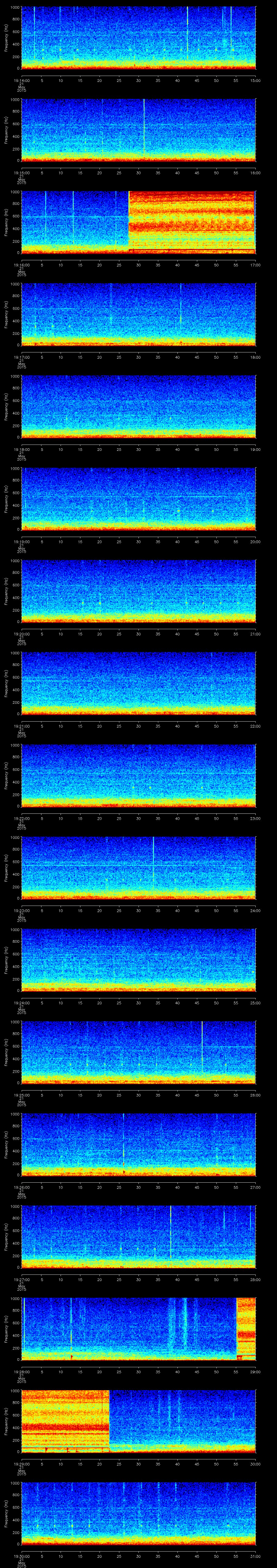Click the 24:00 end time label
The width and height of the screenshot is (277, 1568).
click(x=255, y=910)
